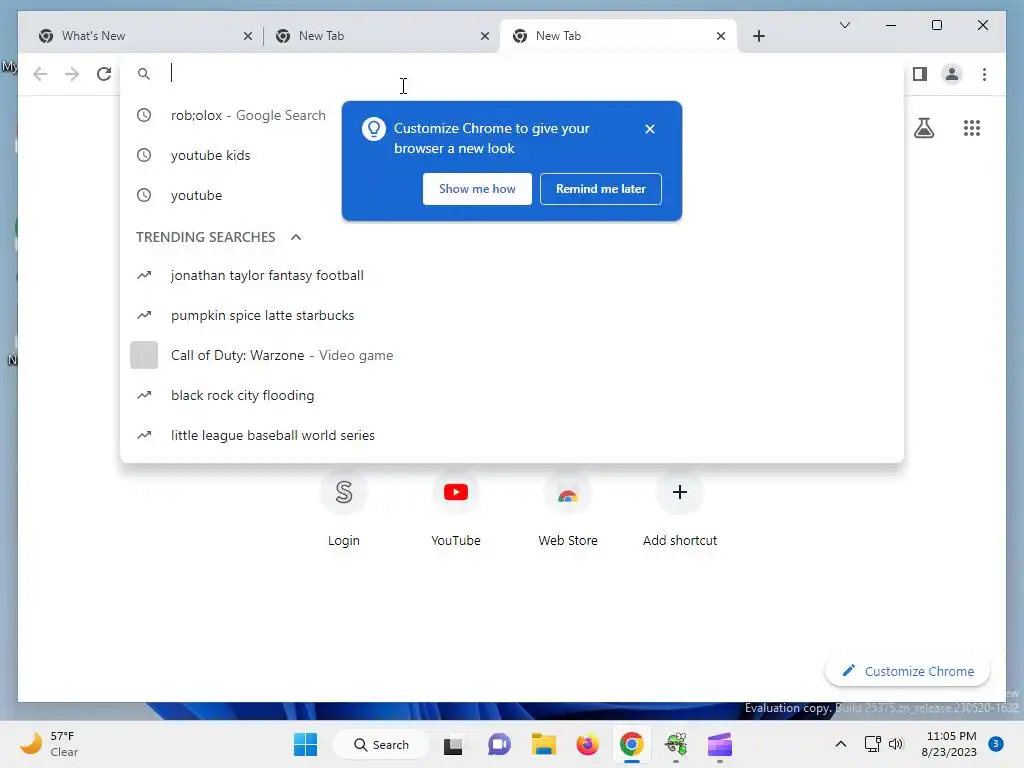Click the lightbulb icon in the tip
The height and width of the screenshot is (768, 1024).
(x=374, y=129)
